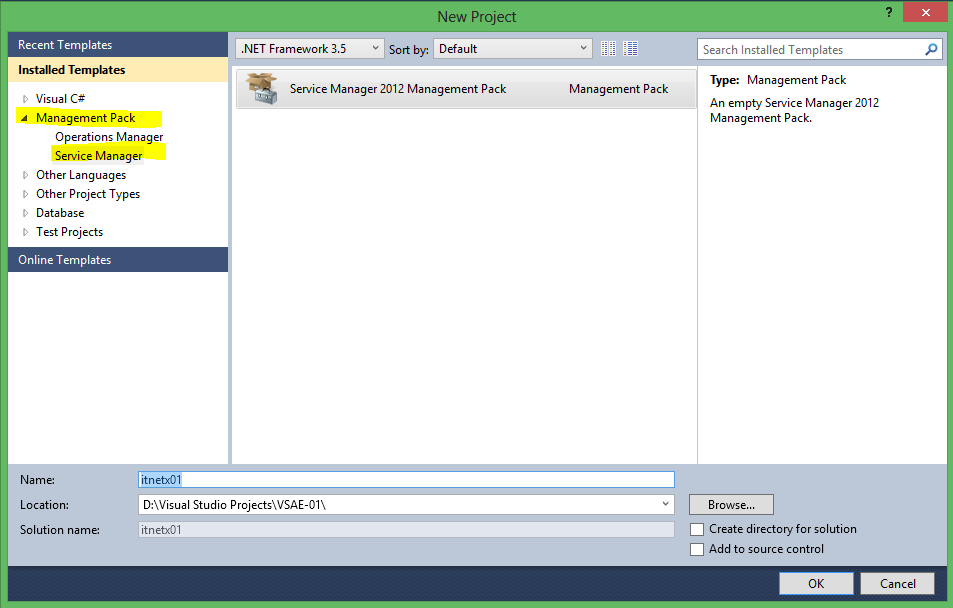The image size is (953, 608).
Task: Click the Service Manager 2012 template package icon
Action: pos(262,89)
